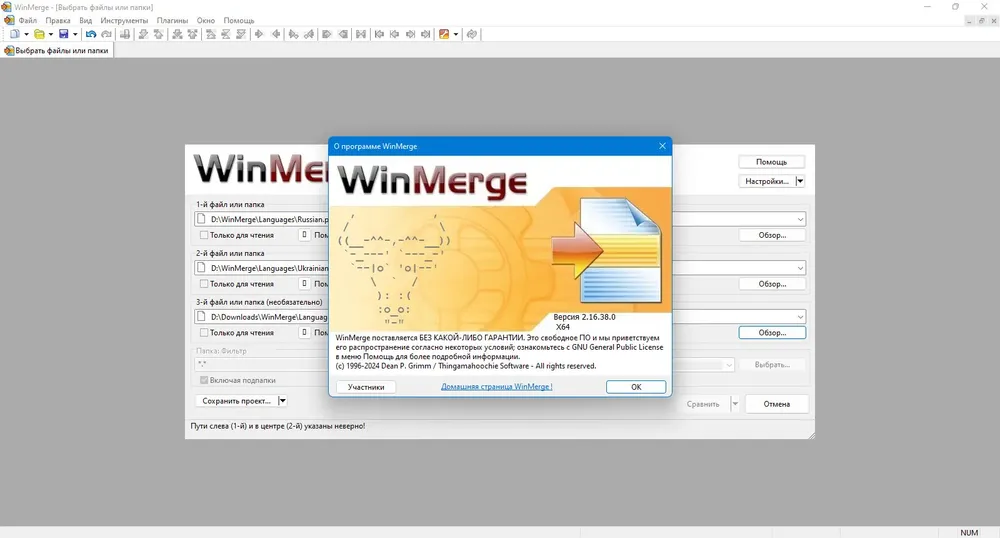Click the Copy Right and Advance icon

click(x=293, y=34)
